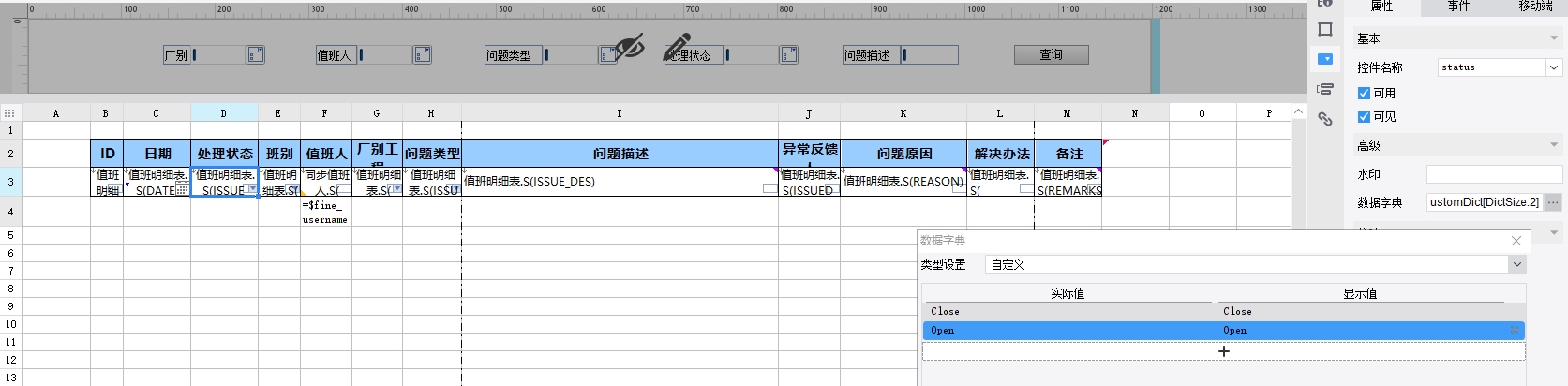Switch to the 事件 tab

tap(1458, 7)
